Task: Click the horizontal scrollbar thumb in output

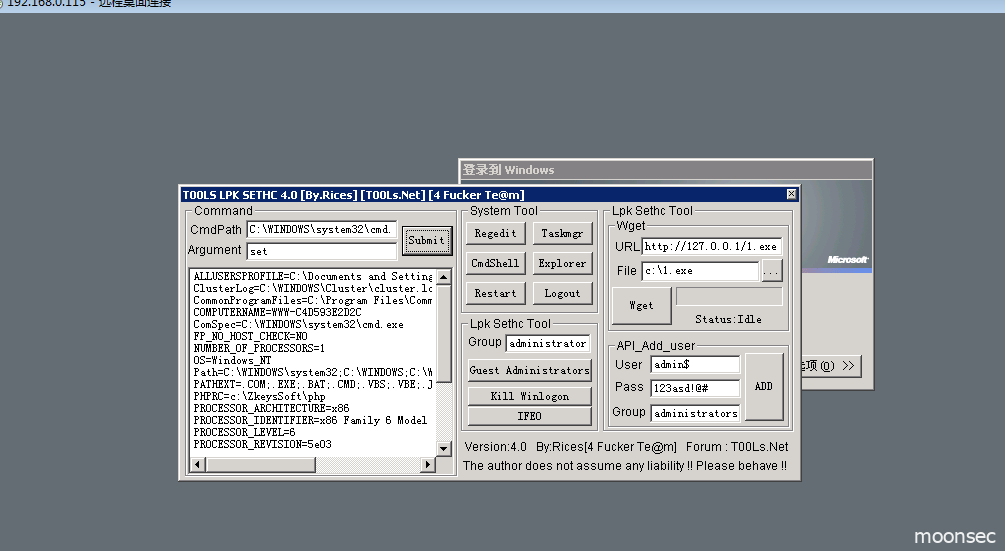Action: click(260, 465)
